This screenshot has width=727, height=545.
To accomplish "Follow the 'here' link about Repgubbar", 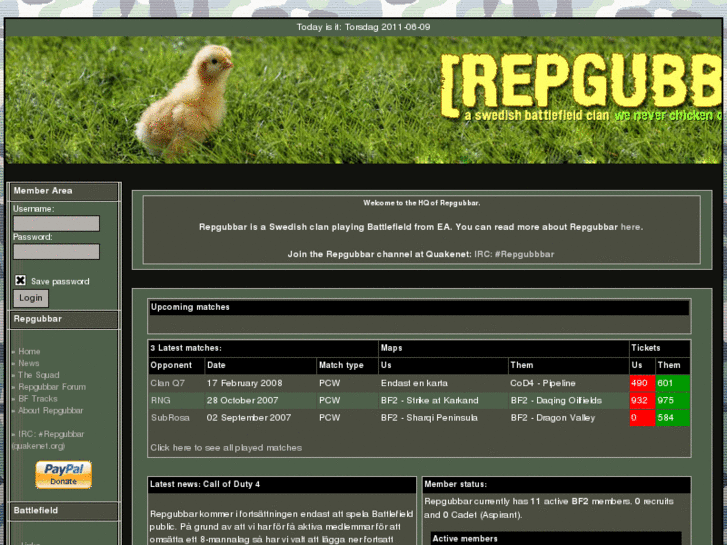I will click(631, 227).
